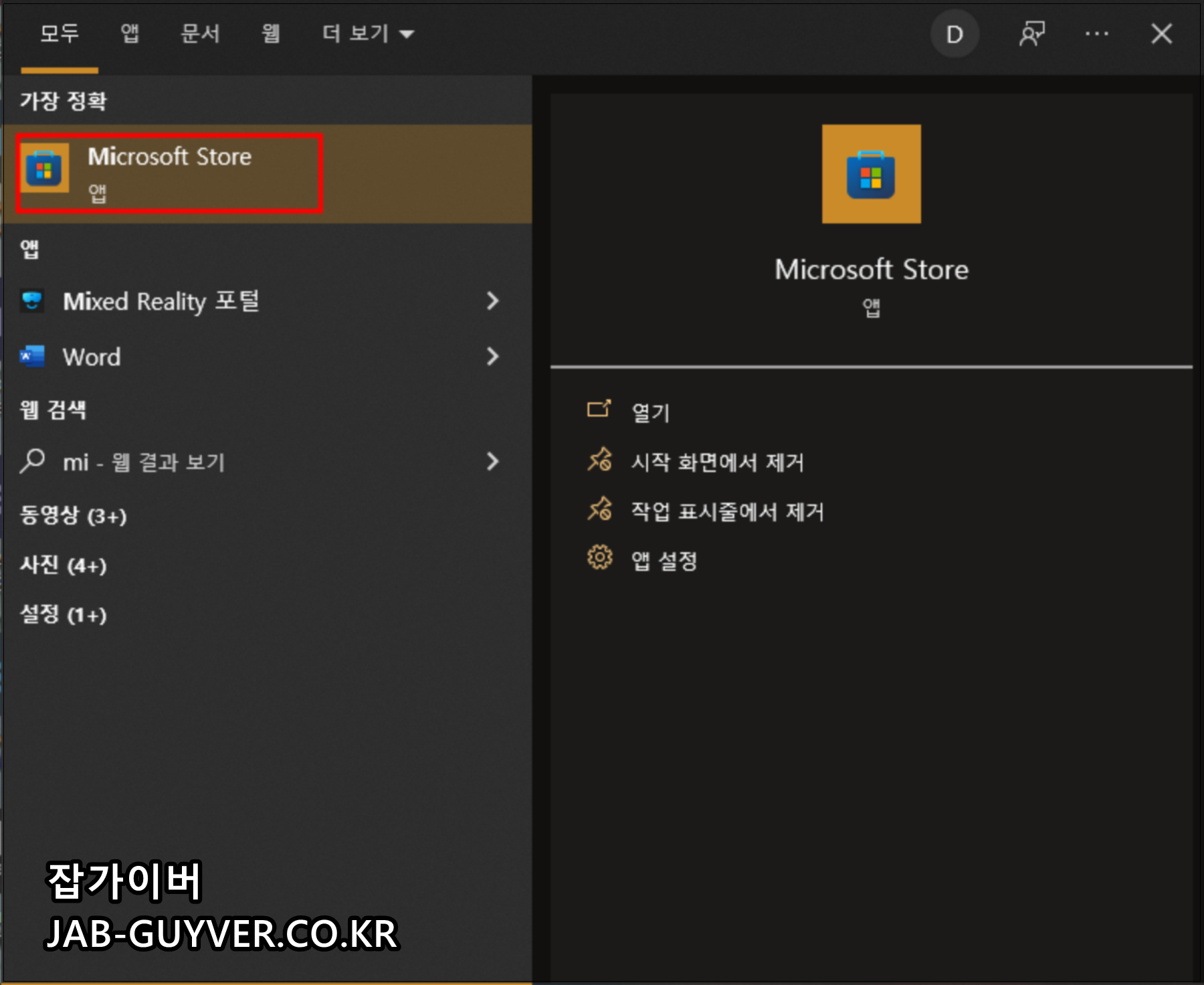This screenshot has height=985, width=1204.
Task: Switch to the 문서 filter tab
Action: pos(201,33)
